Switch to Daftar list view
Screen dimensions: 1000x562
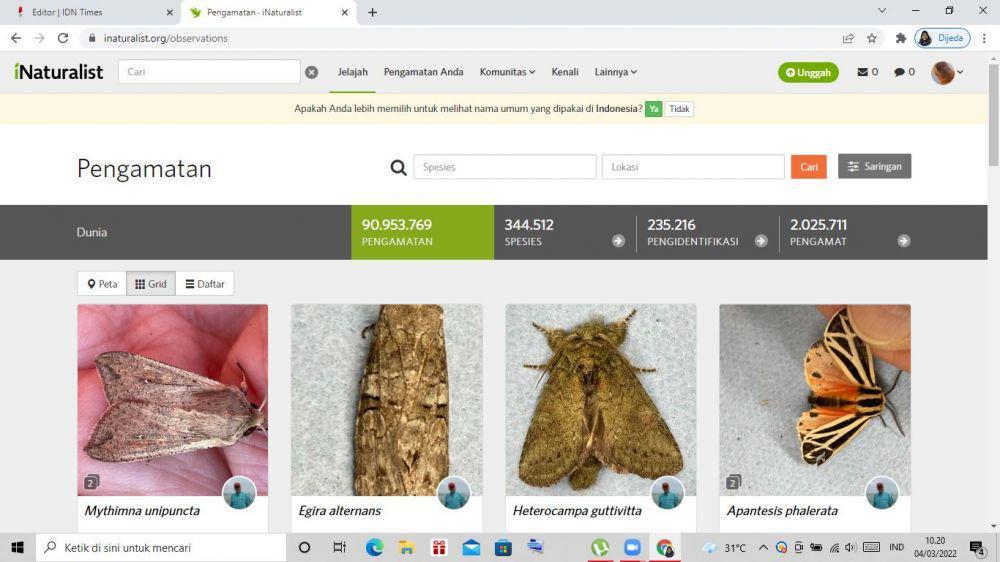click(x=205, y=284)
